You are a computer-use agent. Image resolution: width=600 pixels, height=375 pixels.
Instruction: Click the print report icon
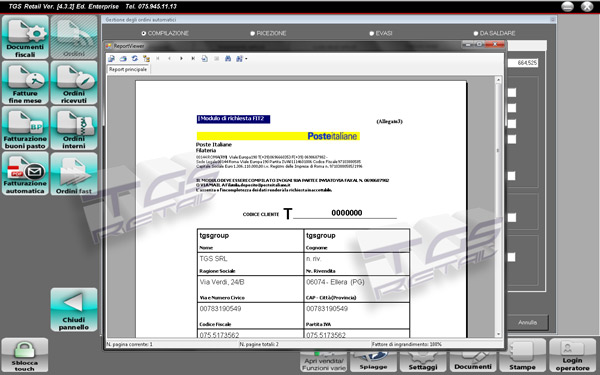point(123,59)
